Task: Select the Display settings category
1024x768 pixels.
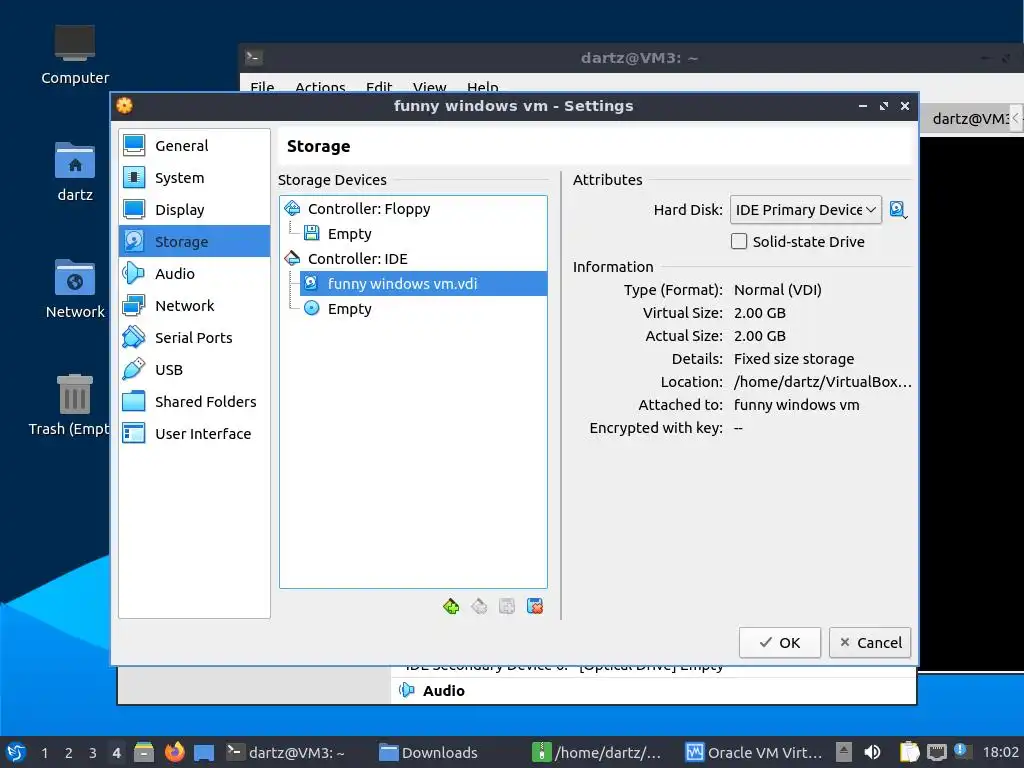Action: coord(194,210)
